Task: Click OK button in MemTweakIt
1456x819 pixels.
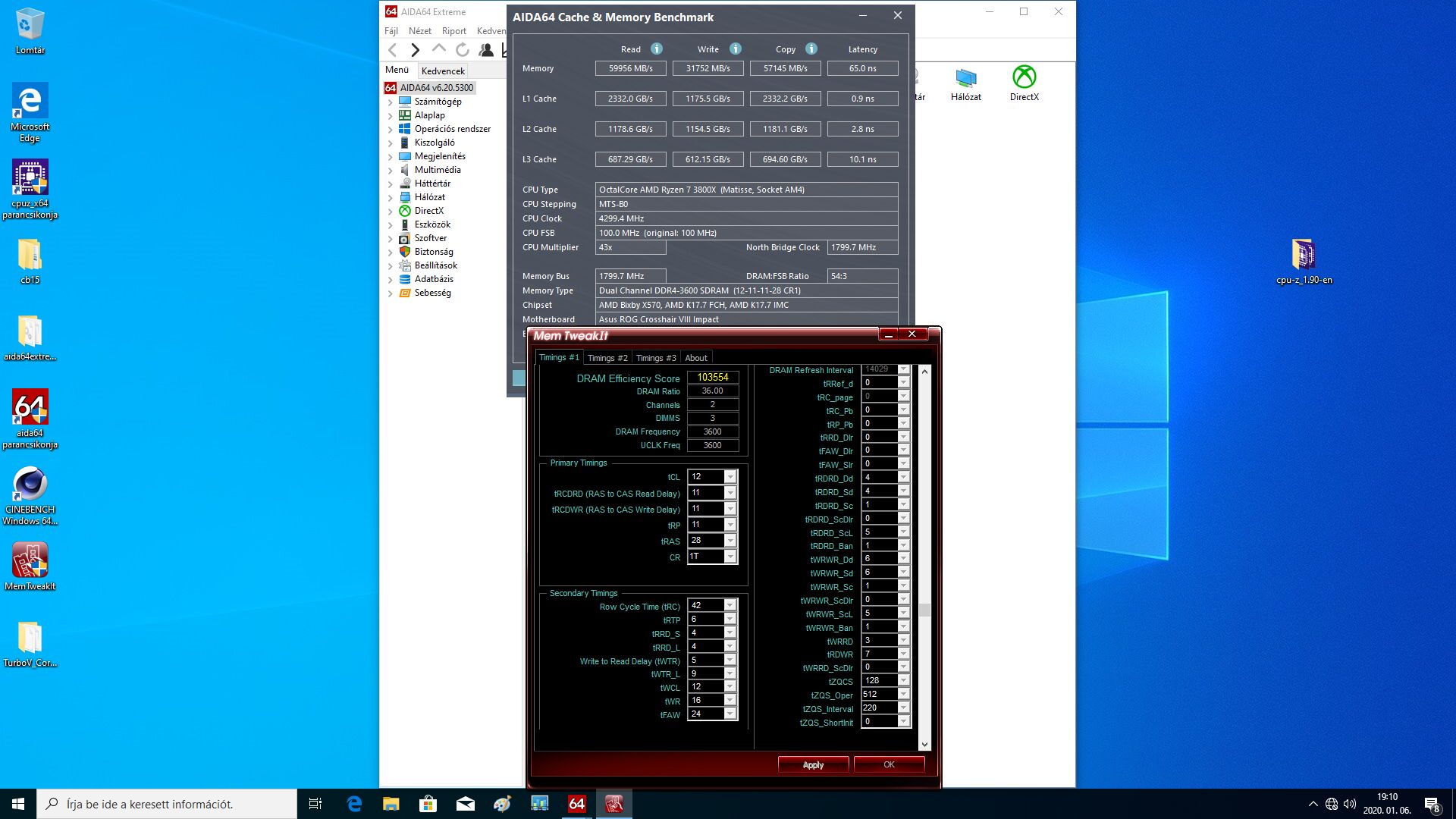Action: pyautogui.click(x=889, y=765)
